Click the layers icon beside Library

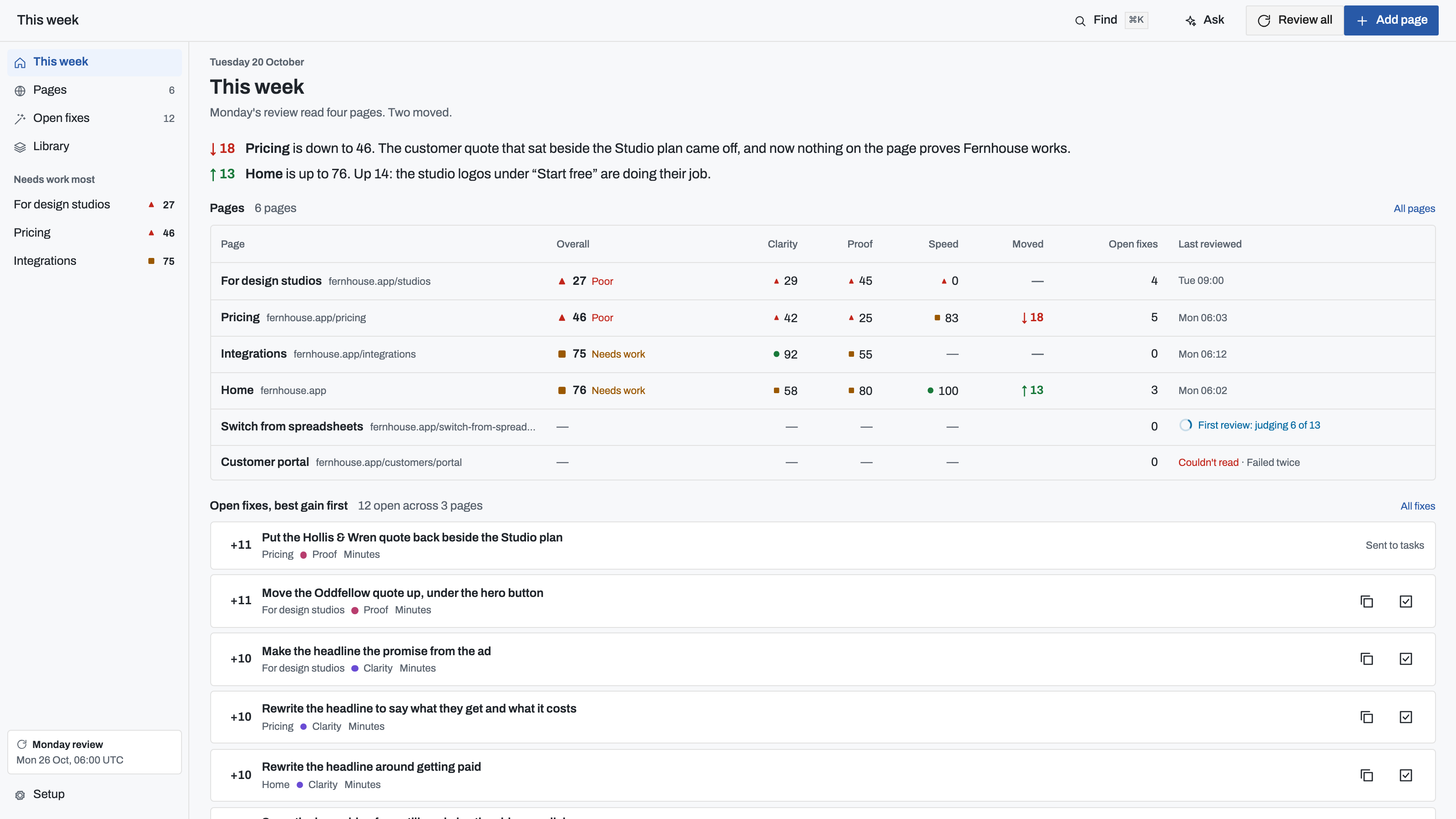20,147
